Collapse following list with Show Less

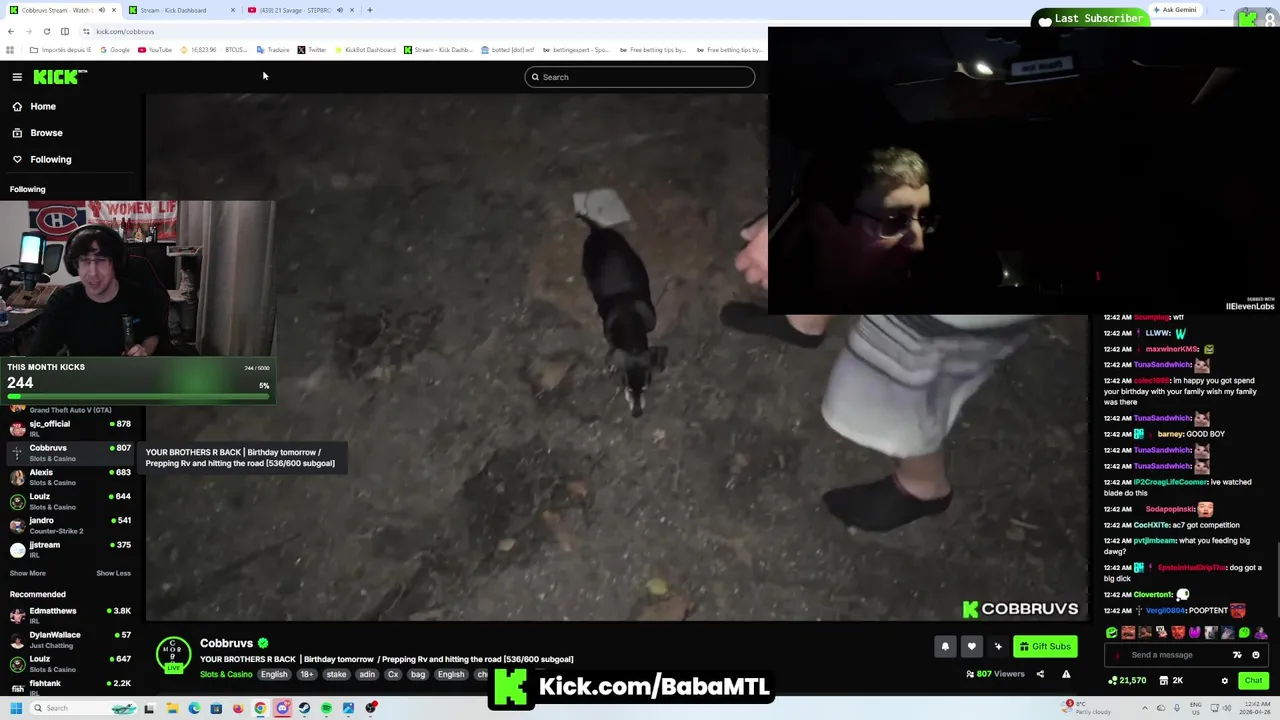[x=113, y=573]
